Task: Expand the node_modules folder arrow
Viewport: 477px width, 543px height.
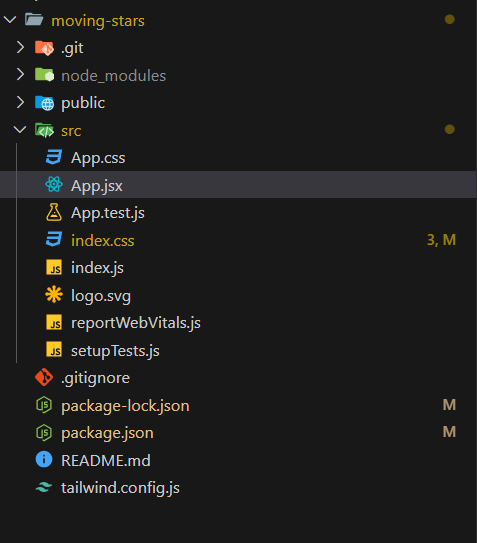Action: (x=20, y=75)
